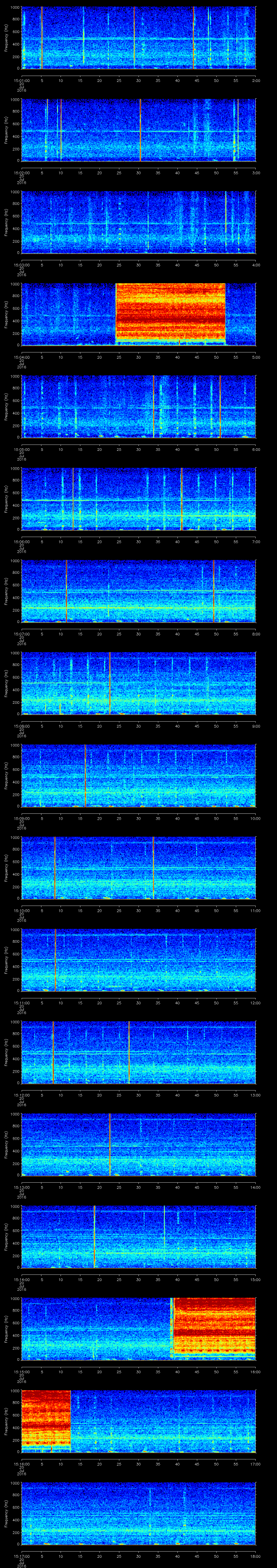Open the 15:16:00 spectrogram starting with red noise
The height and width of the screenshot is (1568, 277).
pos(138,1421)
